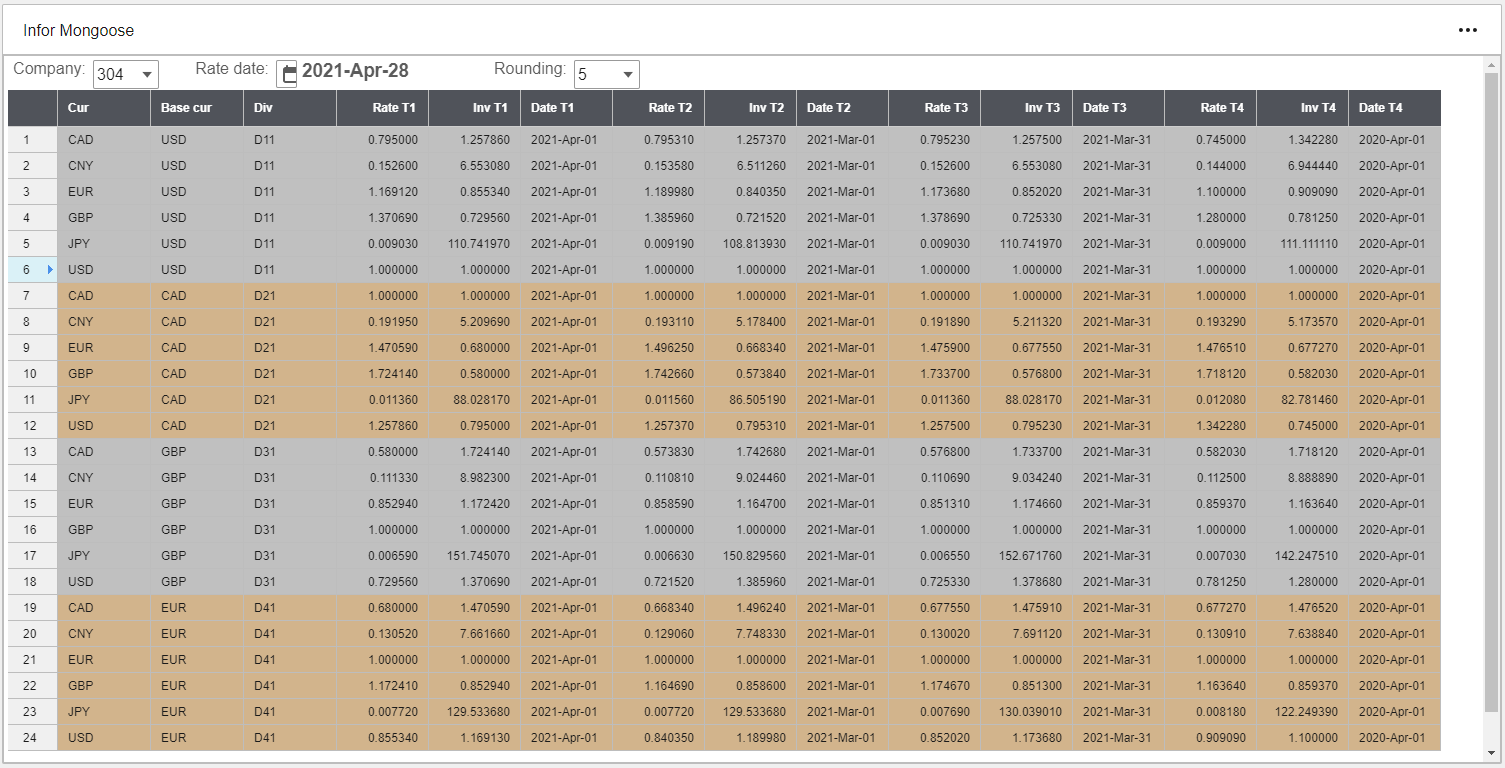Screen dimensions: 1505x768
Task: Click Rate T1 value 0.191950 in row 8
Action: (383, 321)
